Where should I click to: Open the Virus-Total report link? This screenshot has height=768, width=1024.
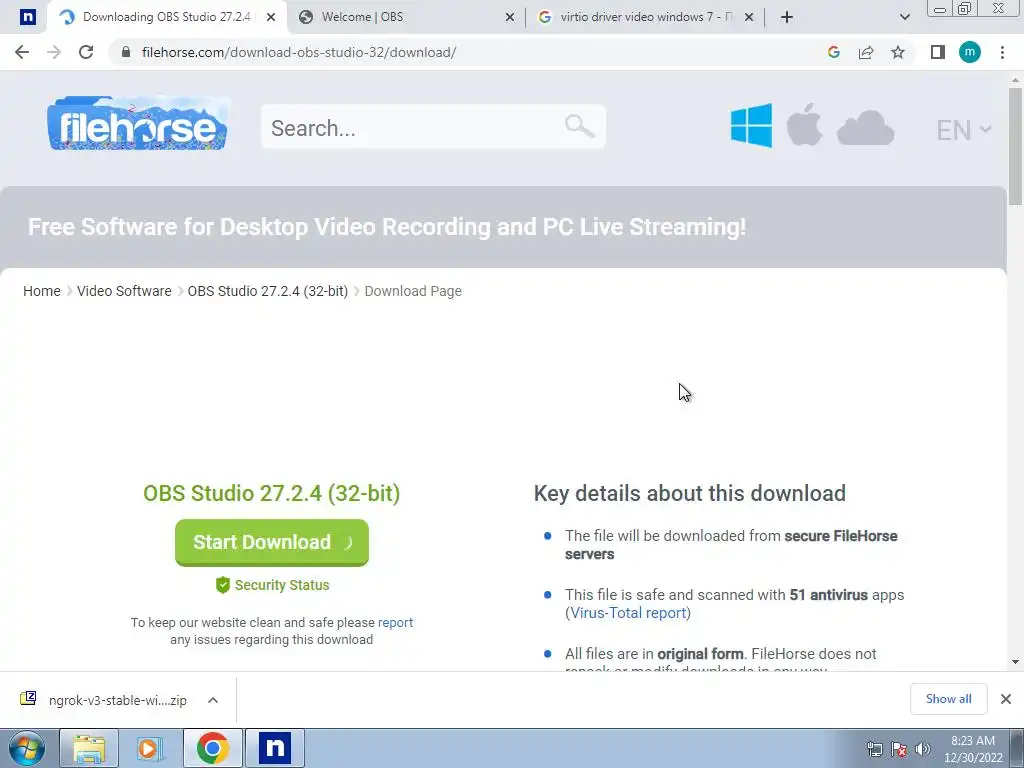[x=628, y=613]
